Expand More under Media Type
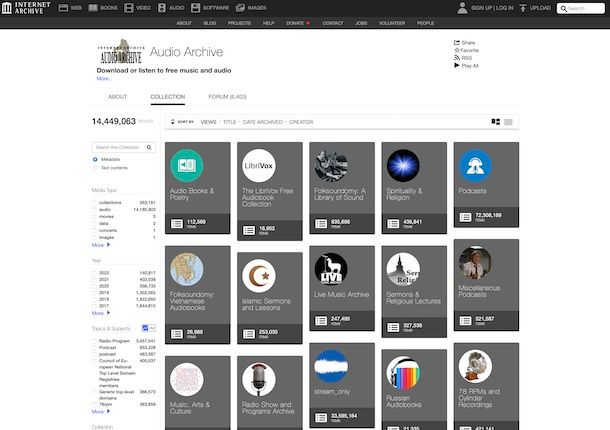 click(x=101, y=245)
